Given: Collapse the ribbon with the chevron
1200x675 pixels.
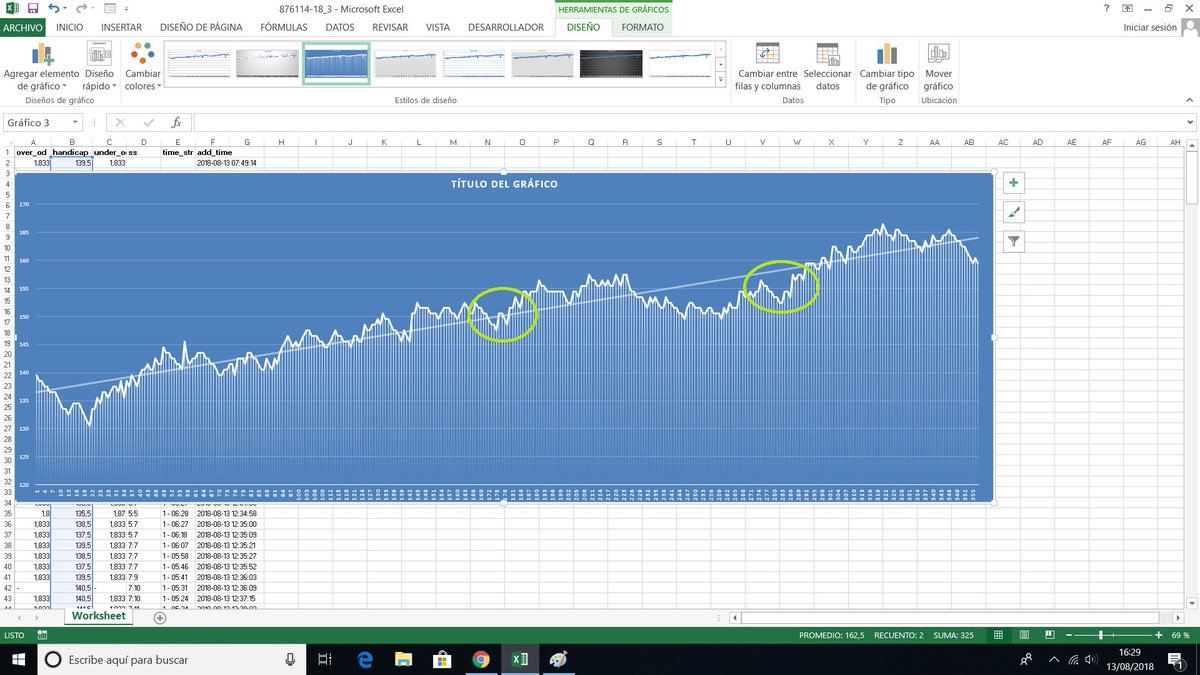Looking at the screenshot, I should 1190,100.
